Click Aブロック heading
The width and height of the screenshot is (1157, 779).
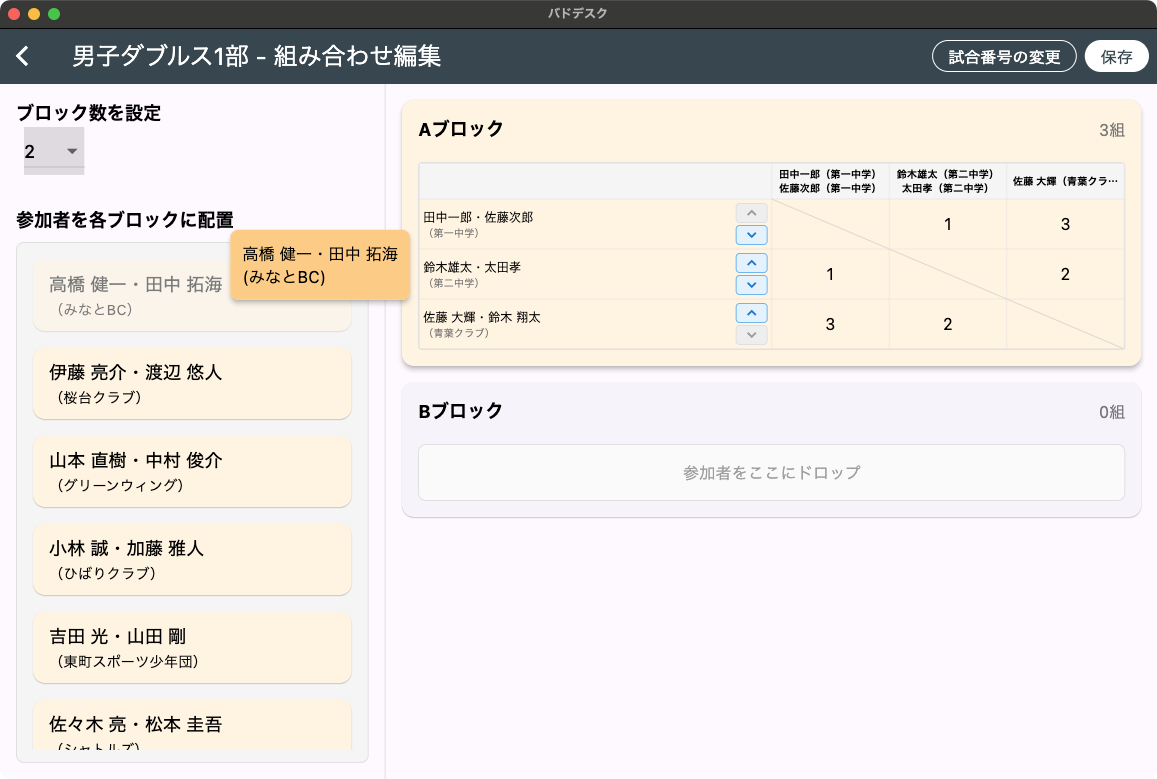point(460,129)
